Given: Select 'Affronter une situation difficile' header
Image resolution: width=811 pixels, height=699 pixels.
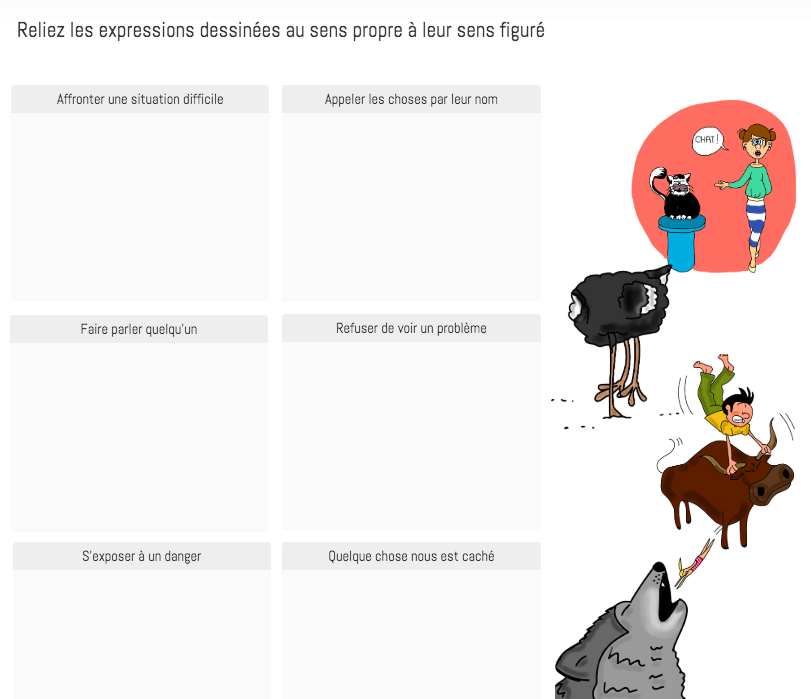Looking at the screenshot, I should (140, 99).
